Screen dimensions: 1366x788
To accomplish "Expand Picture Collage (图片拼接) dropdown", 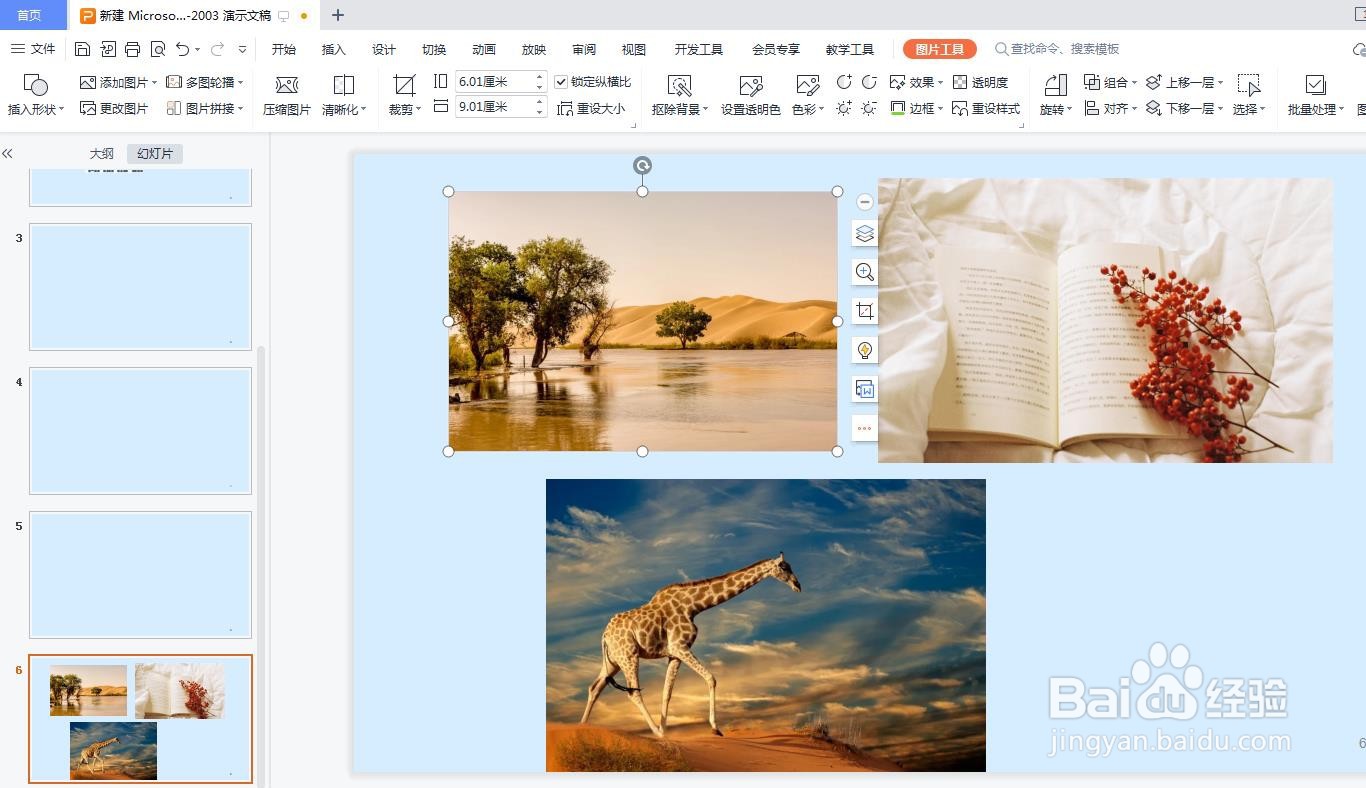I will coord(241,108).
